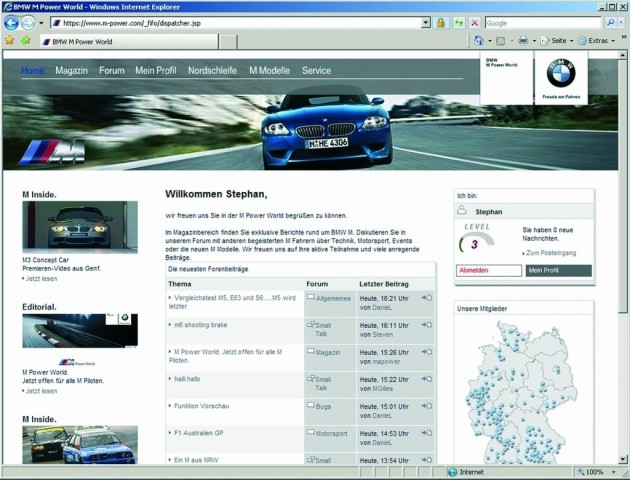Jump to last post icon at 15:22 Uhr
The image size is (630, 480).
tap(427, 379)
